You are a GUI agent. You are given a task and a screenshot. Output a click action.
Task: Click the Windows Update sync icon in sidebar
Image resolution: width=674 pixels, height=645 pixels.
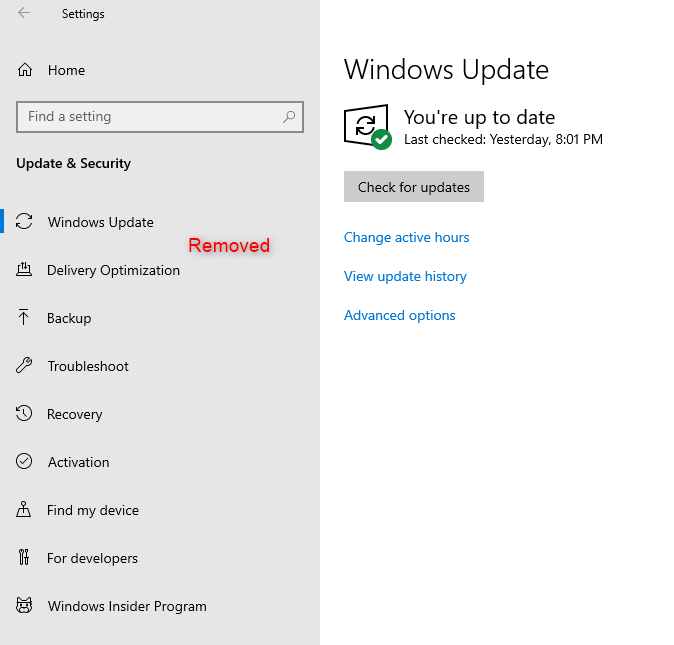coord(24,221)
